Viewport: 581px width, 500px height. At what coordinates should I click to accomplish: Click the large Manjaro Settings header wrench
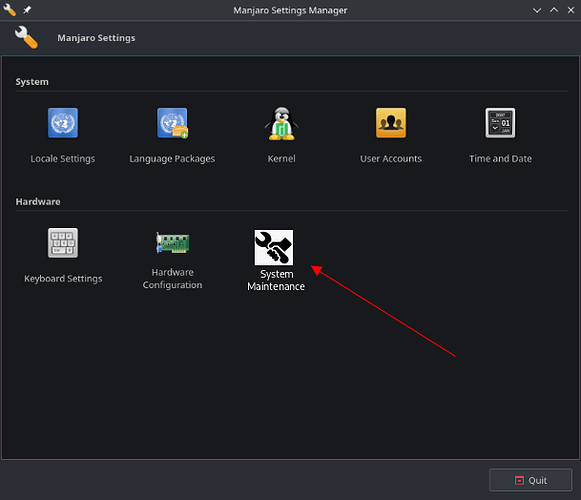click(x=26, y=37)
